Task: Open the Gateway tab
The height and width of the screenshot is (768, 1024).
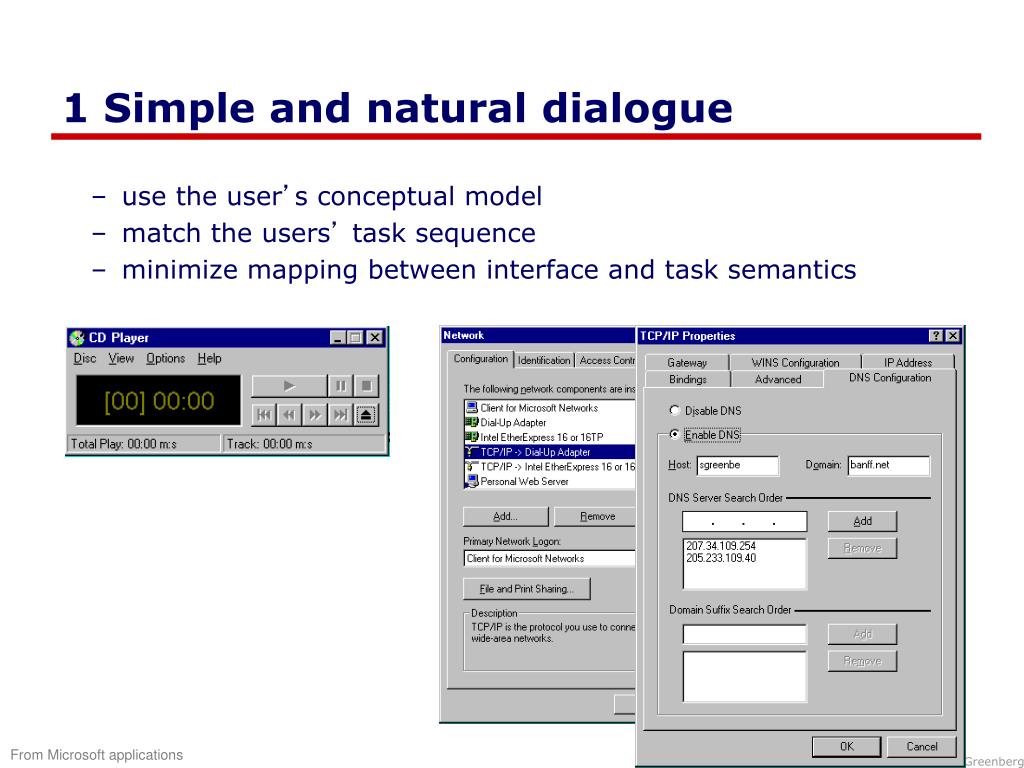Action: [687, 362]
